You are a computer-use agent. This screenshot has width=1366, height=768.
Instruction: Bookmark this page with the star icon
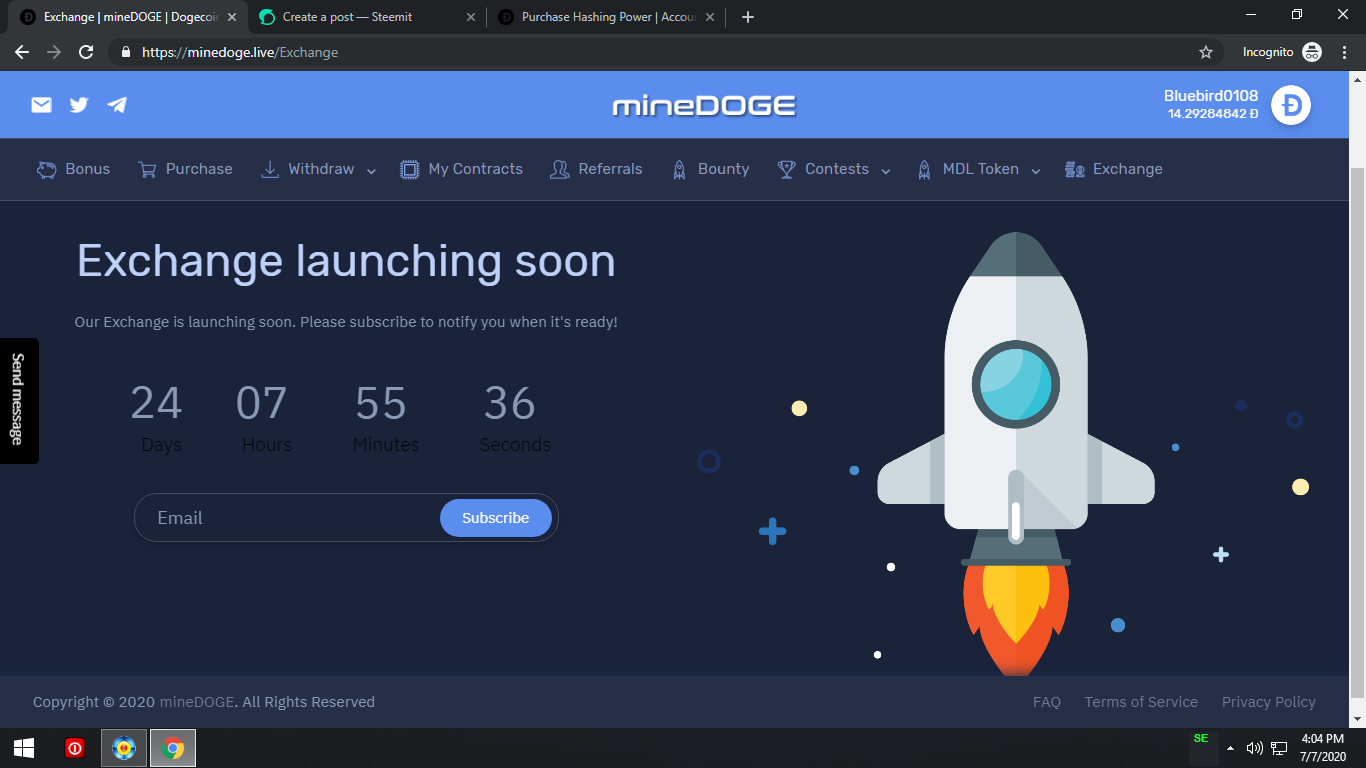pyautogui.click(x=1206, y=52)
